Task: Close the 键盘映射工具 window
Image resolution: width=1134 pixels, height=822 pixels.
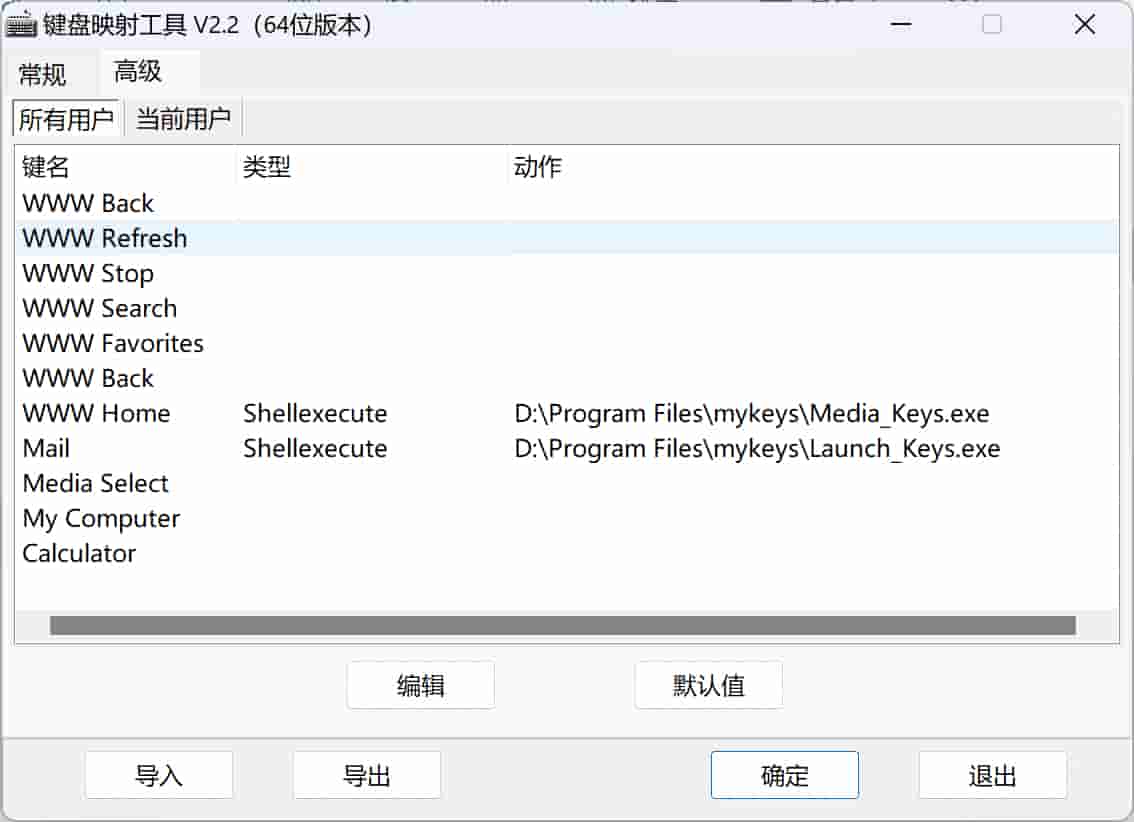Action: [x=1085, y=25]
